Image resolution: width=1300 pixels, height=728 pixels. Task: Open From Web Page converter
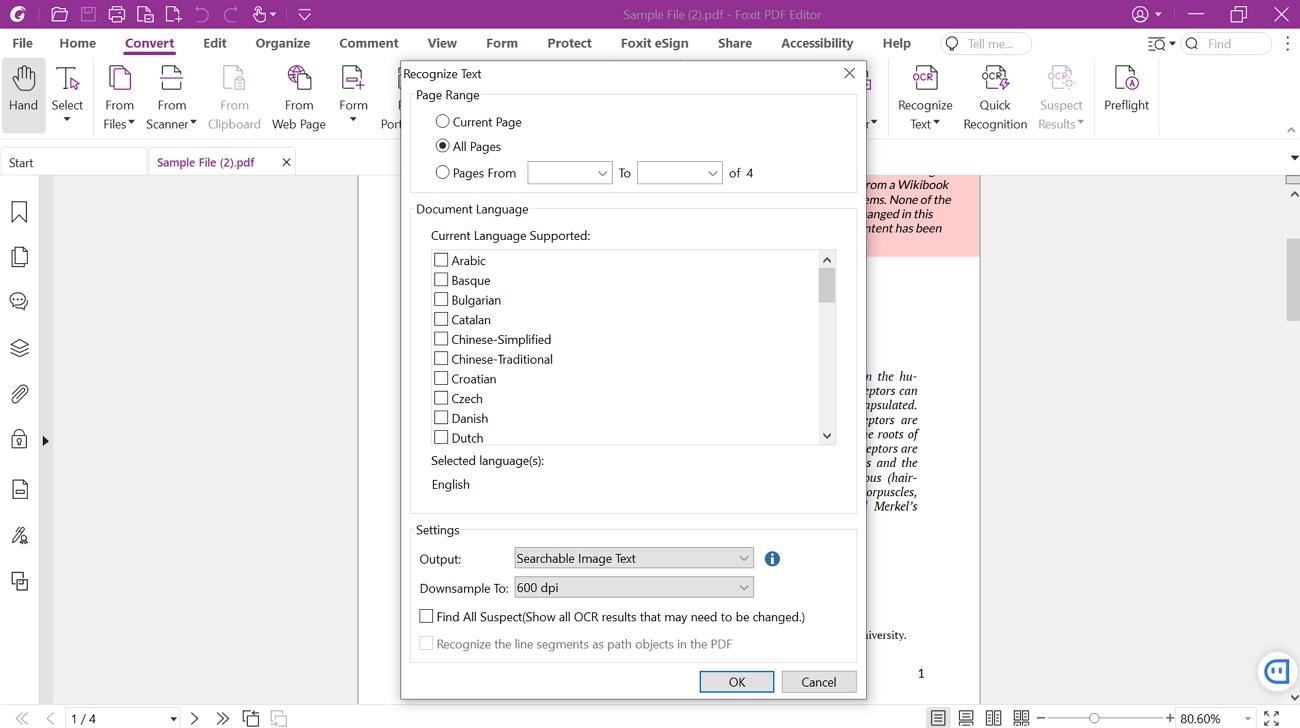click(x=299, y=95)
